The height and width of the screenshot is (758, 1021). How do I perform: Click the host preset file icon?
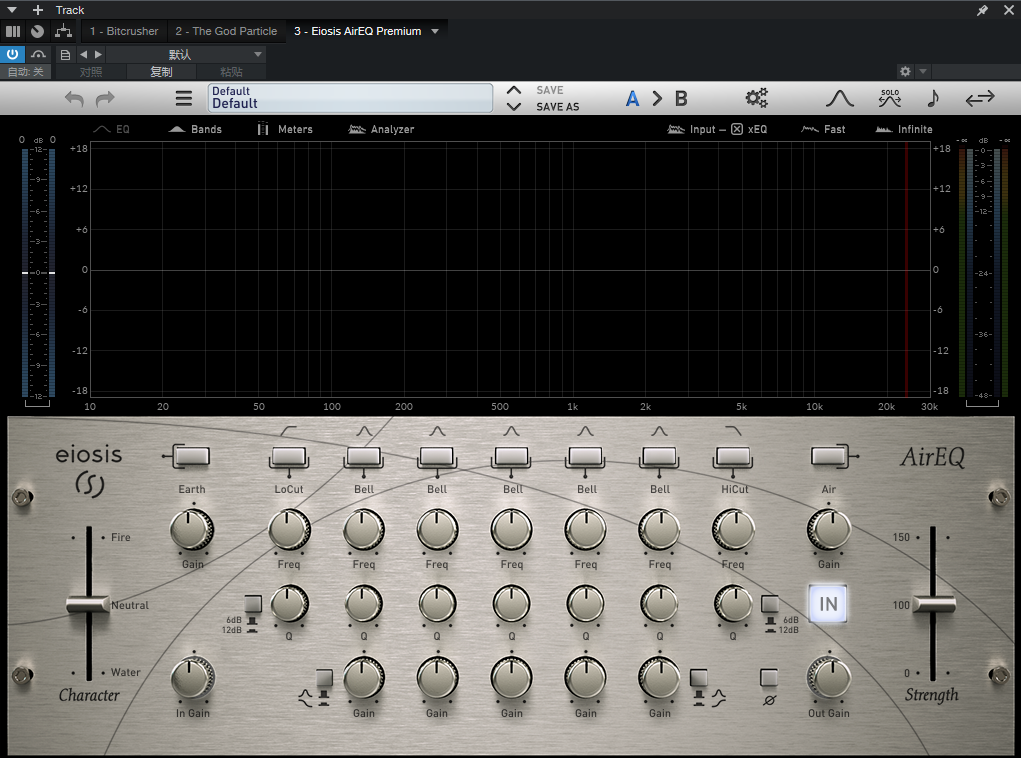point(65,55)
